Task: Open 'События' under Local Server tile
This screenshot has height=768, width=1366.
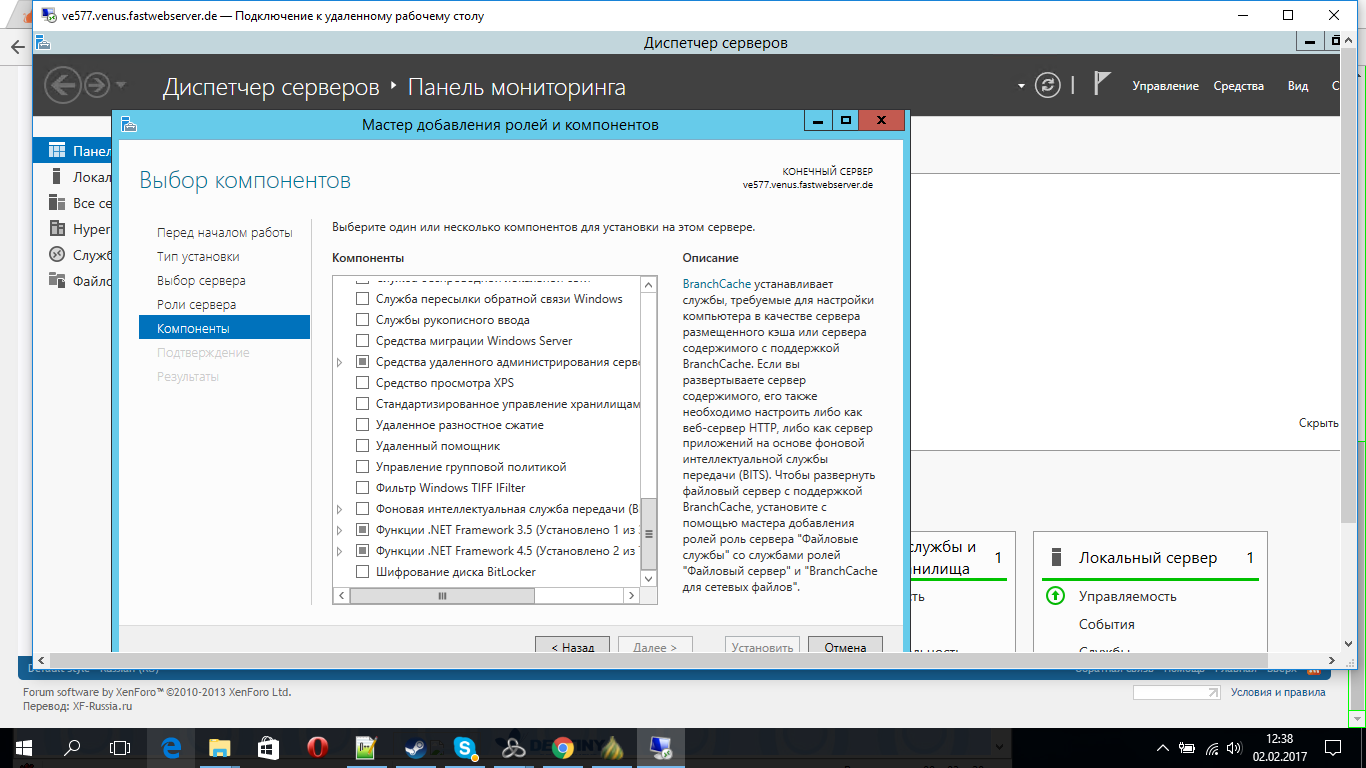Action: tap(1106, 625)
